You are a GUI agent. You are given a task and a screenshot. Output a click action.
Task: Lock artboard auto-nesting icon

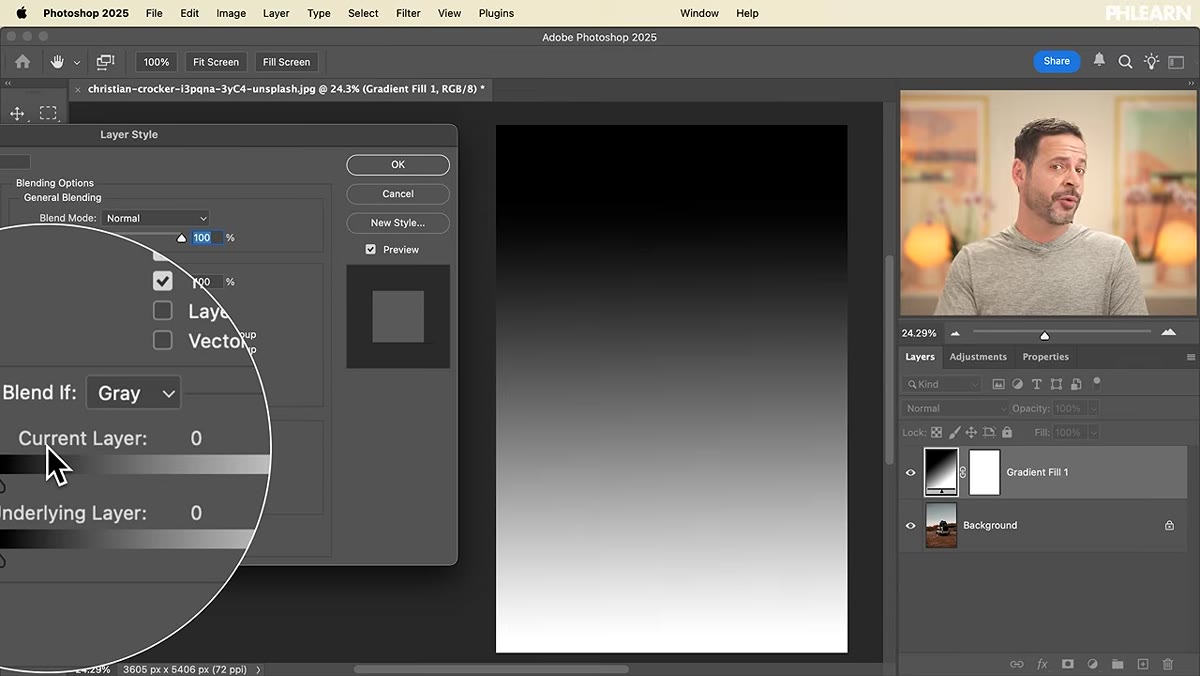[x=989, y=432]
